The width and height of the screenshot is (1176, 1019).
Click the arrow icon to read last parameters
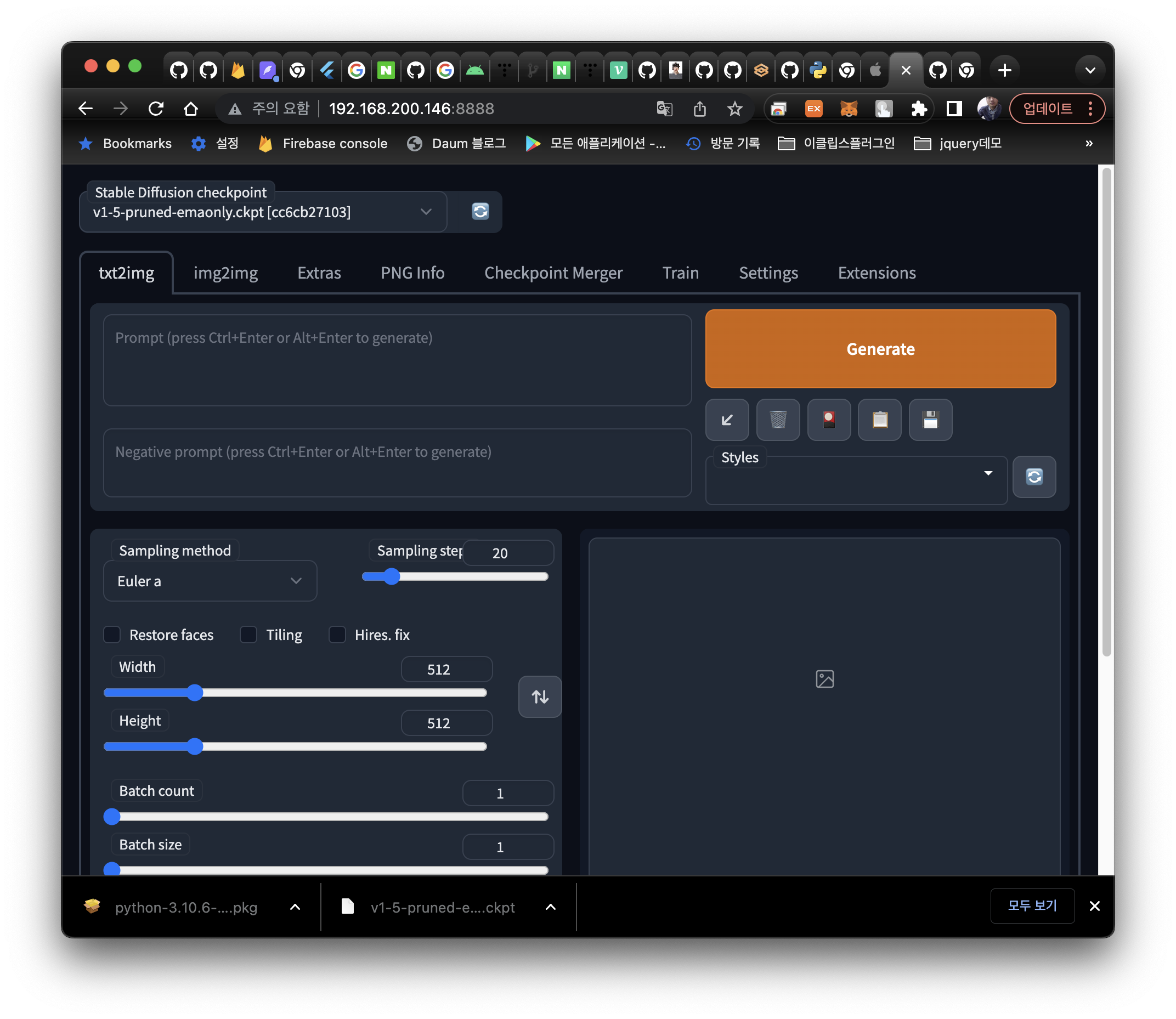[x=727, y=420]
